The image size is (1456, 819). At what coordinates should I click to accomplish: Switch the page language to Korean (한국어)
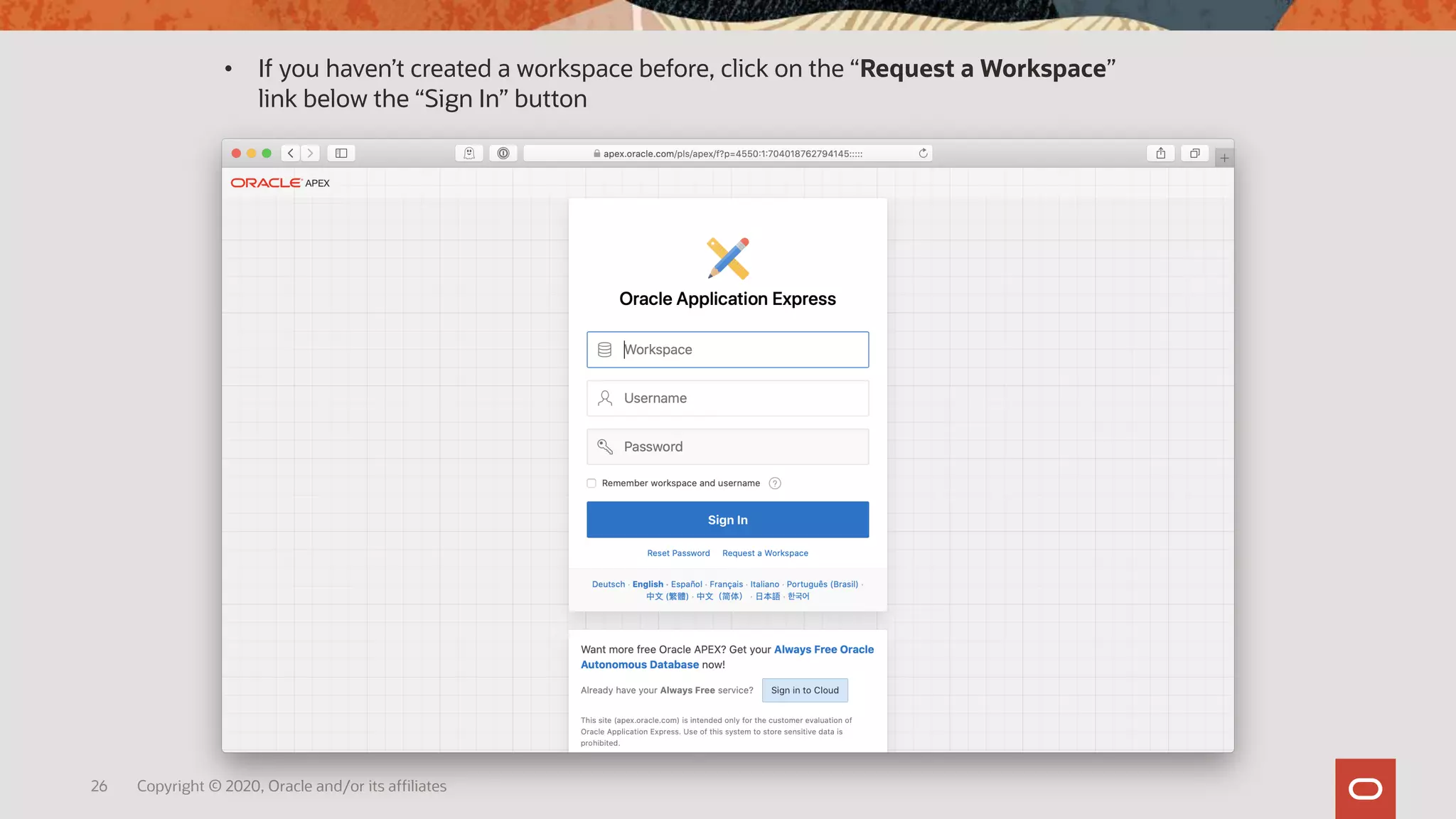[x=798, y=596]
